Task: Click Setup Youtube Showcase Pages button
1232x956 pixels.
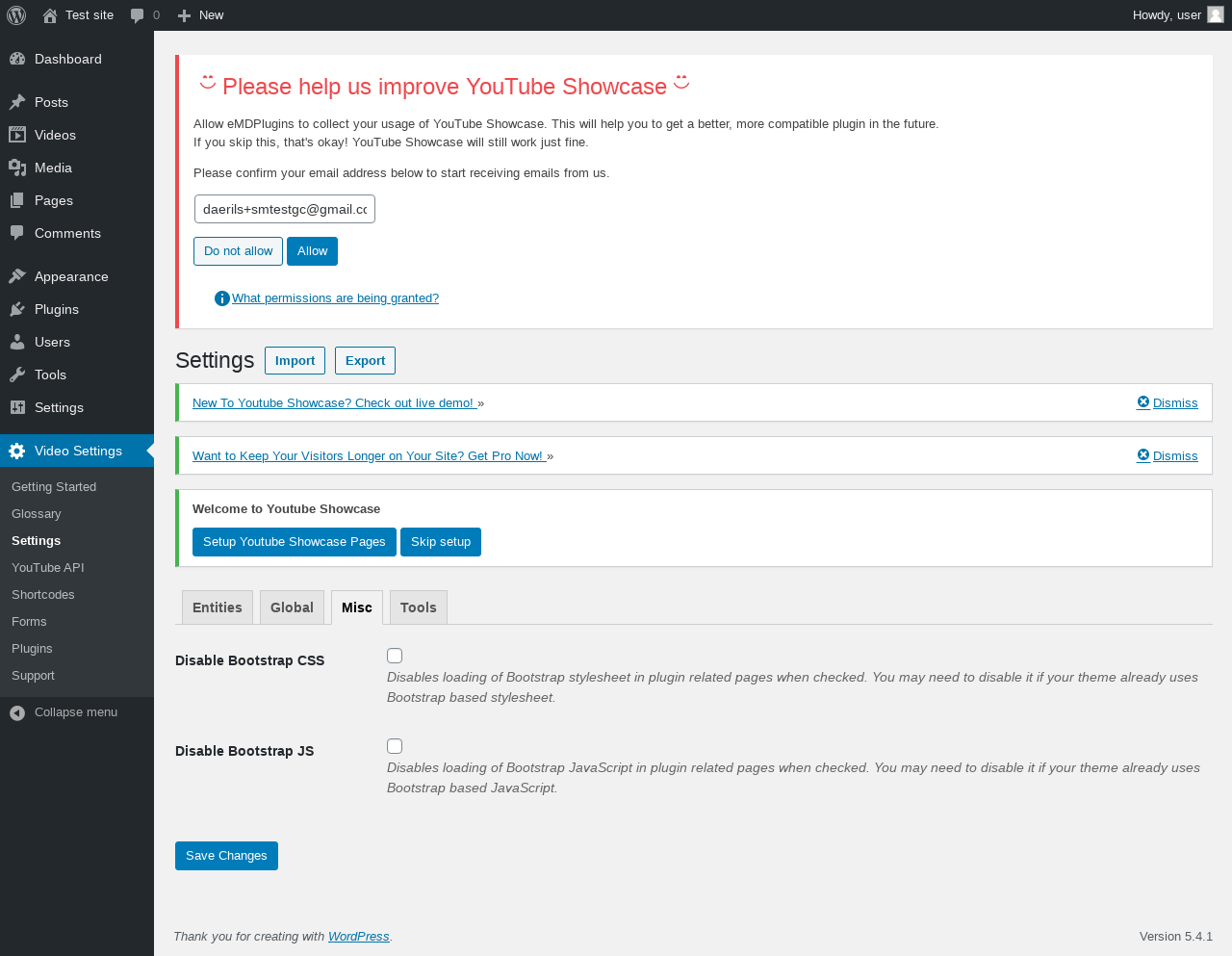Action: point(294,542)
